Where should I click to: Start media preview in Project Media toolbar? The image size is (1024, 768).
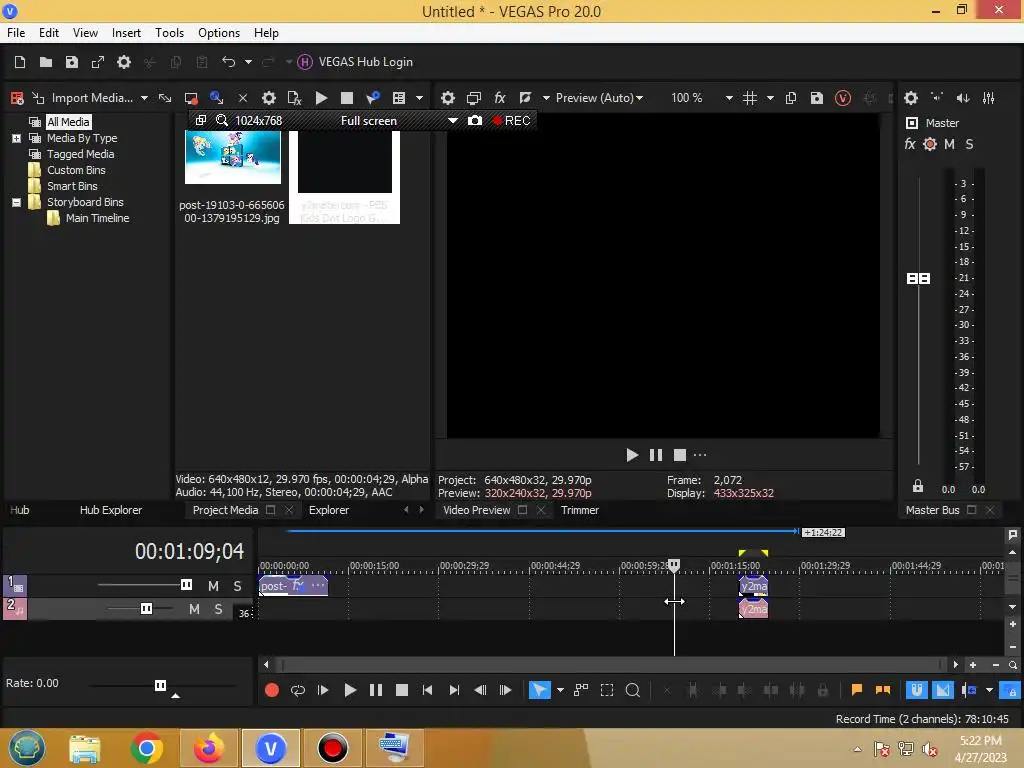click(321, 98)
